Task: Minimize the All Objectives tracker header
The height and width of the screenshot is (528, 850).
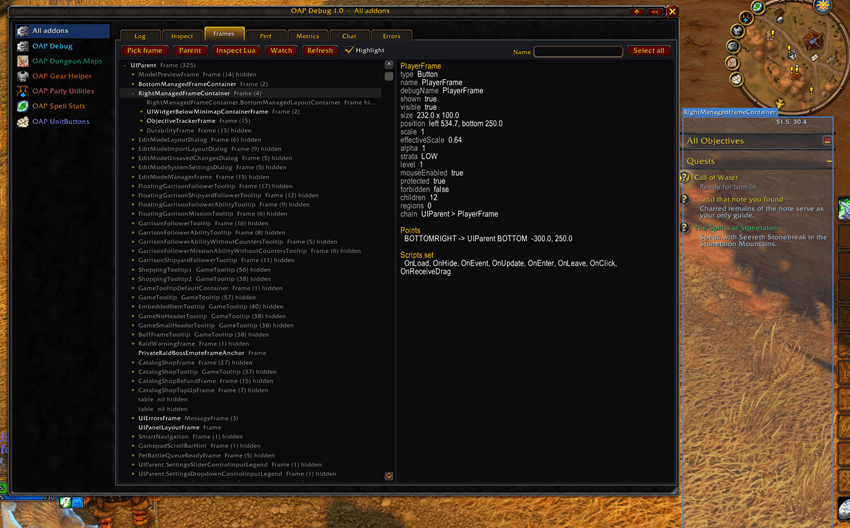Action: coord(827,141)
